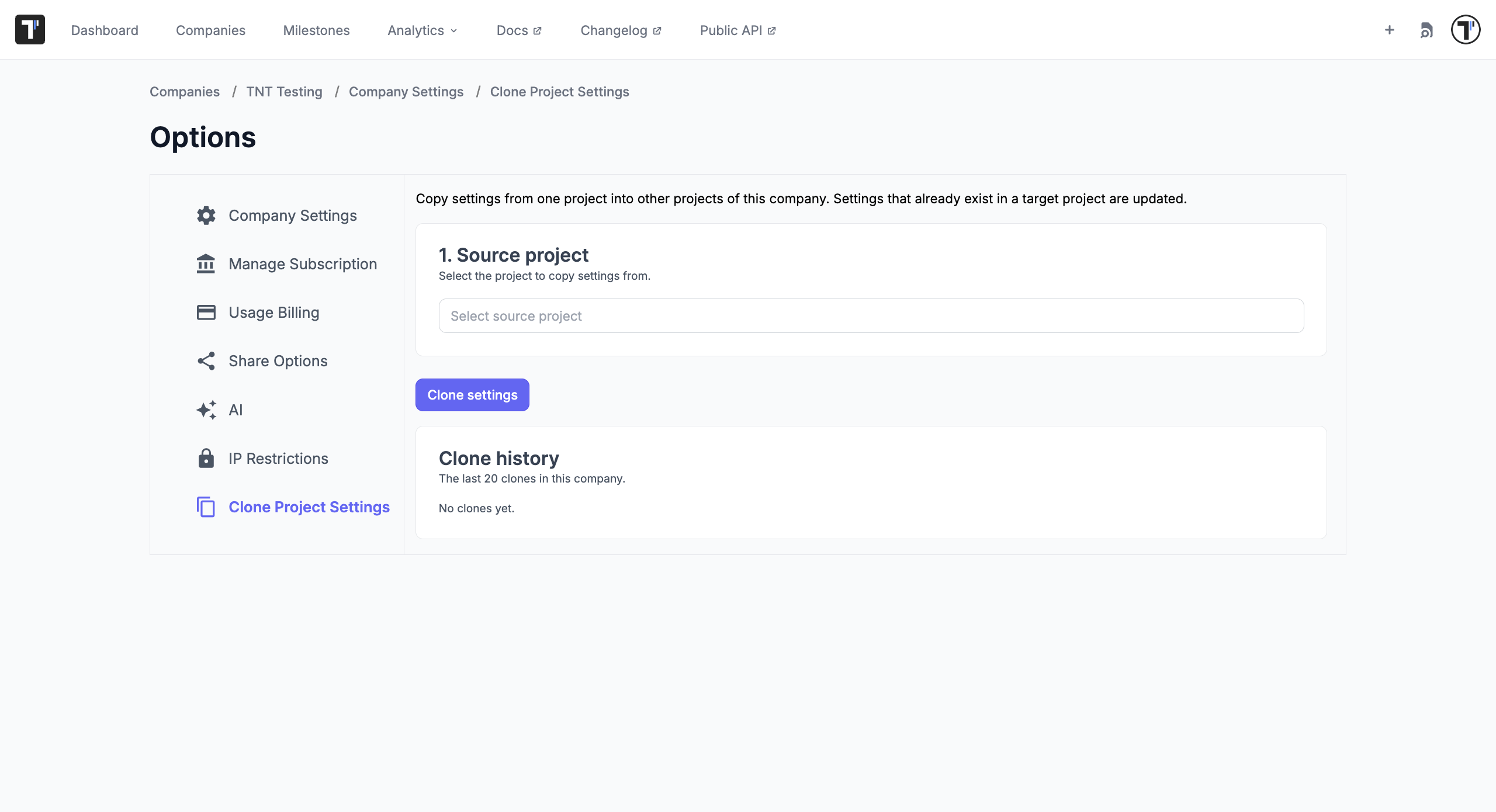Open the search documents icon in header
Image resolution: width=1496 pixels, height=812 pixels.
1426,30
